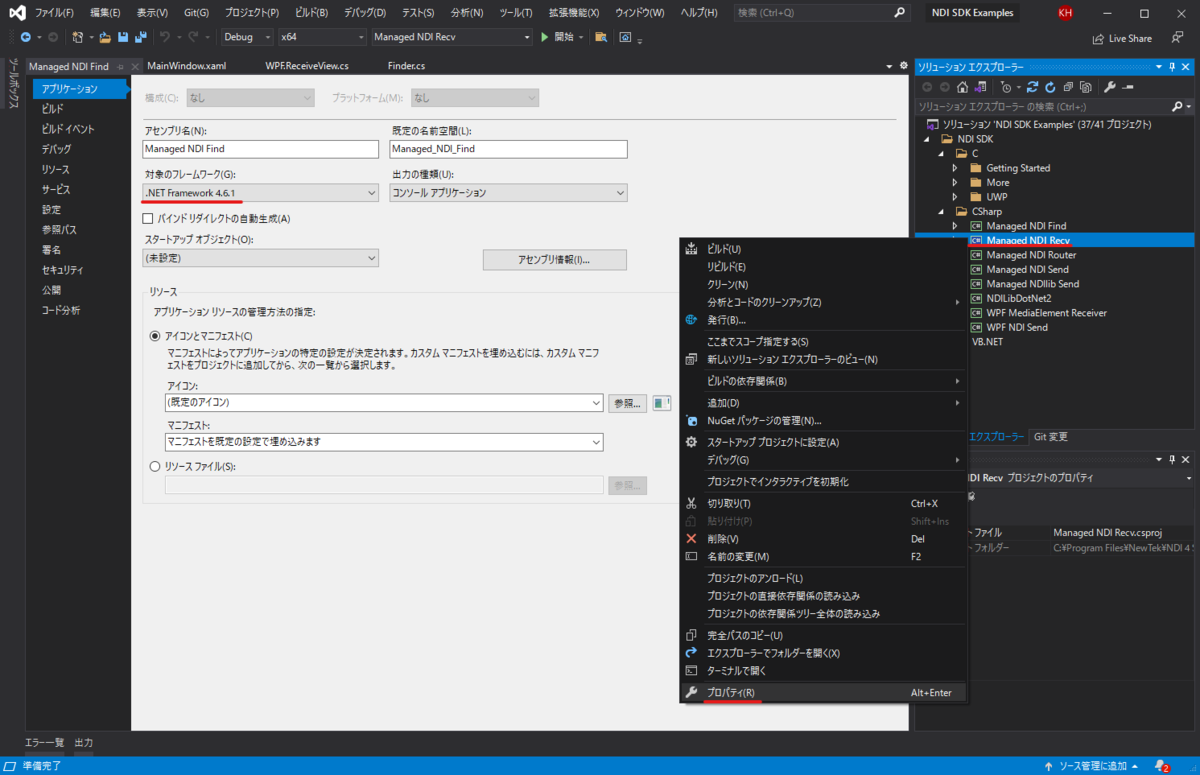Viewport: 1200px width, 775px height.
Task: Click the undo arrow in the toolbar
Action: pyautogui.click(x=164, y=37)
